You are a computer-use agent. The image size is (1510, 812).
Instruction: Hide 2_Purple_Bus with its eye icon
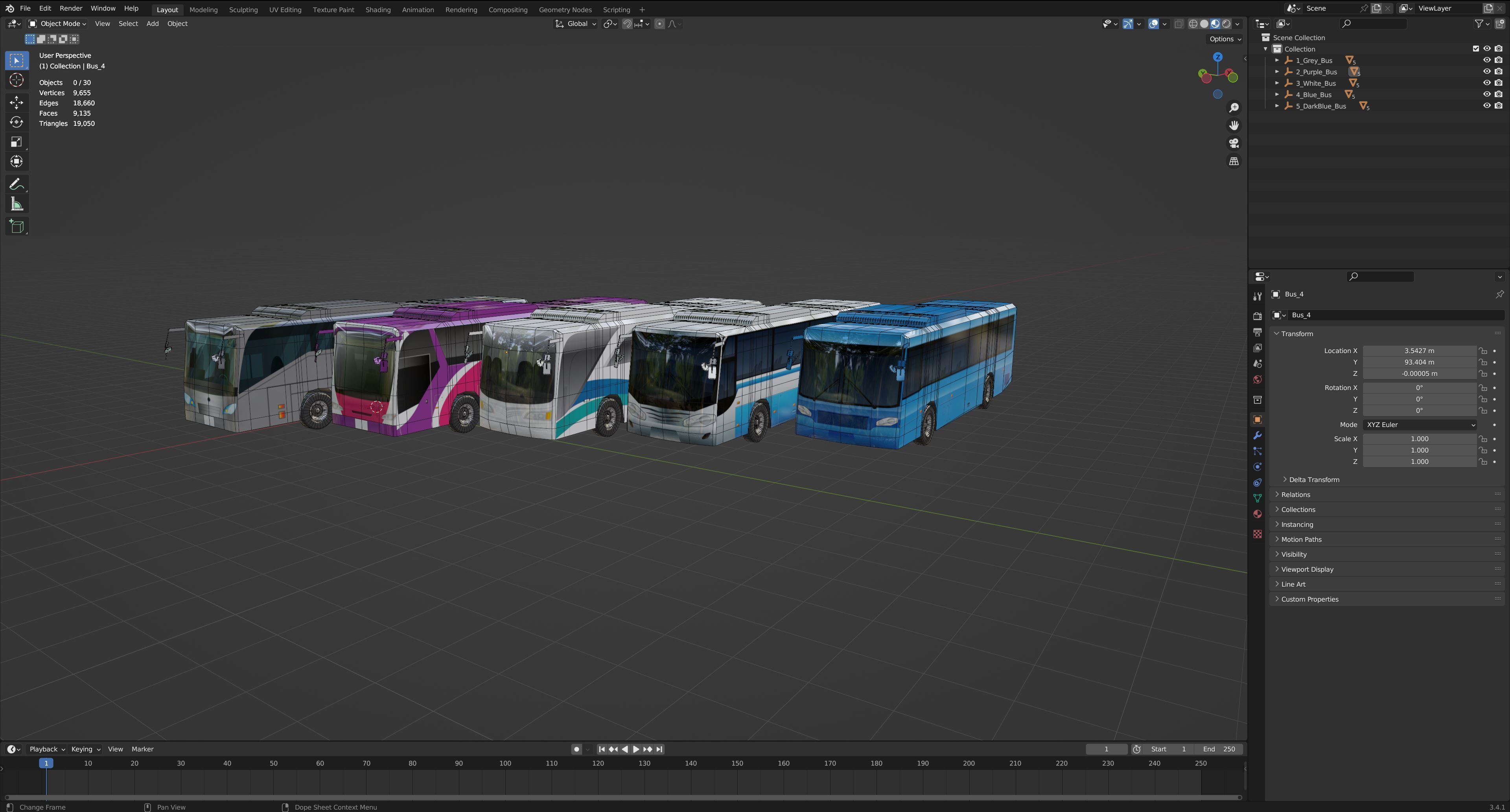pos(1486,72)
